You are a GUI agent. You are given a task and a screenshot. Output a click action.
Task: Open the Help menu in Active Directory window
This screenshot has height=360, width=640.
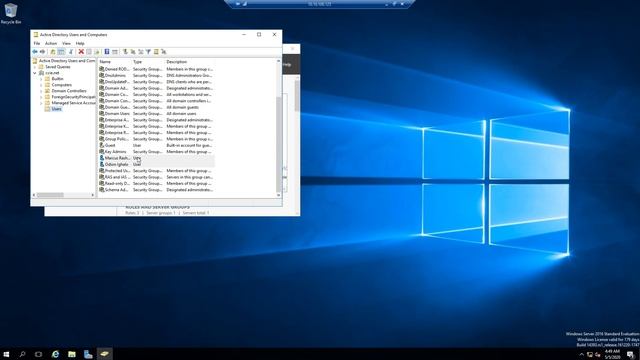coord(80,43)
